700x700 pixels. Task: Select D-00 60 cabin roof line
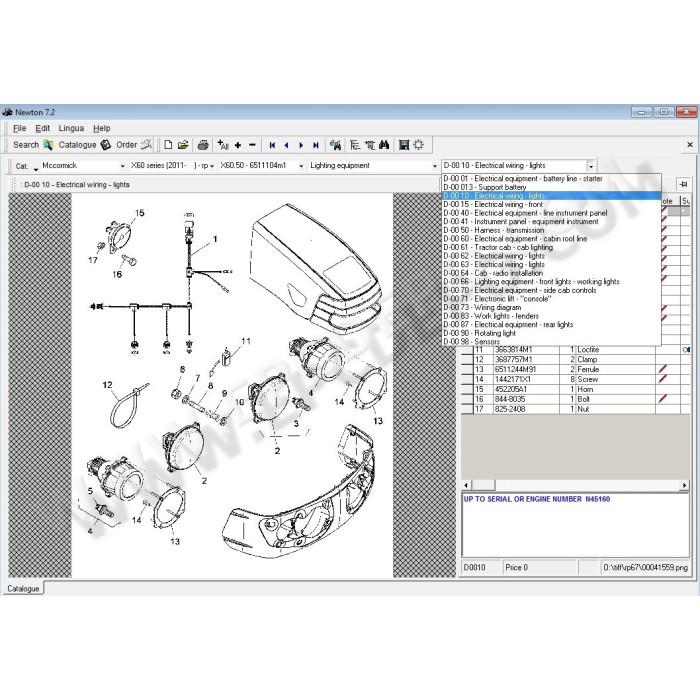coord(551,239)
